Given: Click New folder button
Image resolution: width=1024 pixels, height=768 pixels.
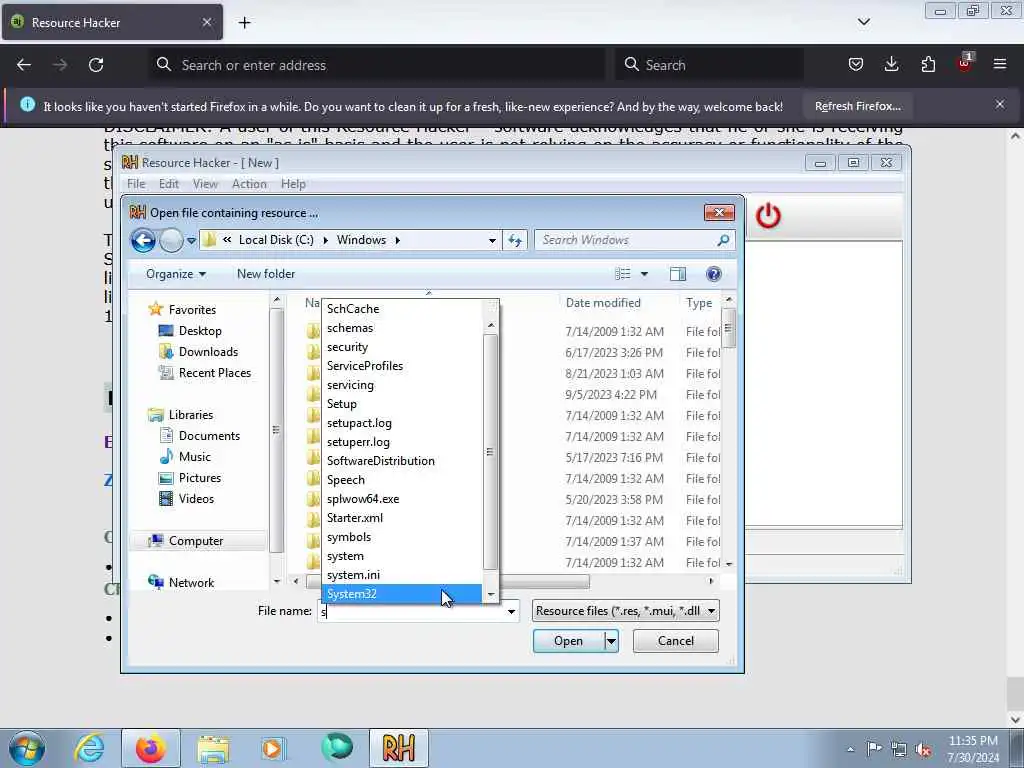Looking at the screenshot, I should (x=266, y=274).
